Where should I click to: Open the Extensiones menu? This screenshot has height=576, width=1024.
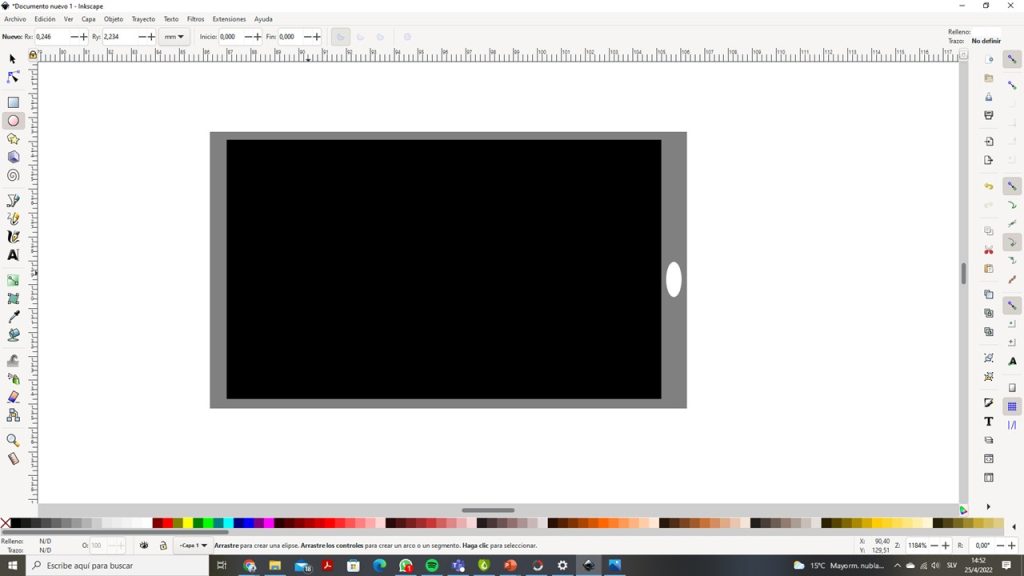click(229, 19)
